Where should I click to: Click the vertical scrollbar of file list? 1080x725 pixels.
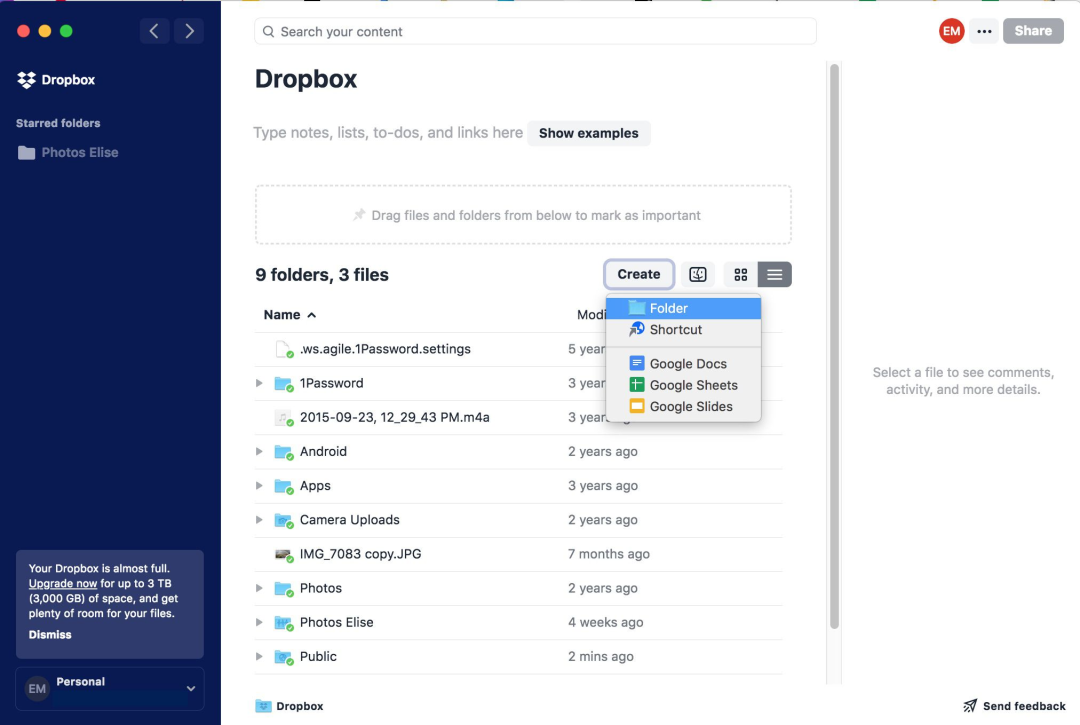pyautogui.click(x=834, y=346)
